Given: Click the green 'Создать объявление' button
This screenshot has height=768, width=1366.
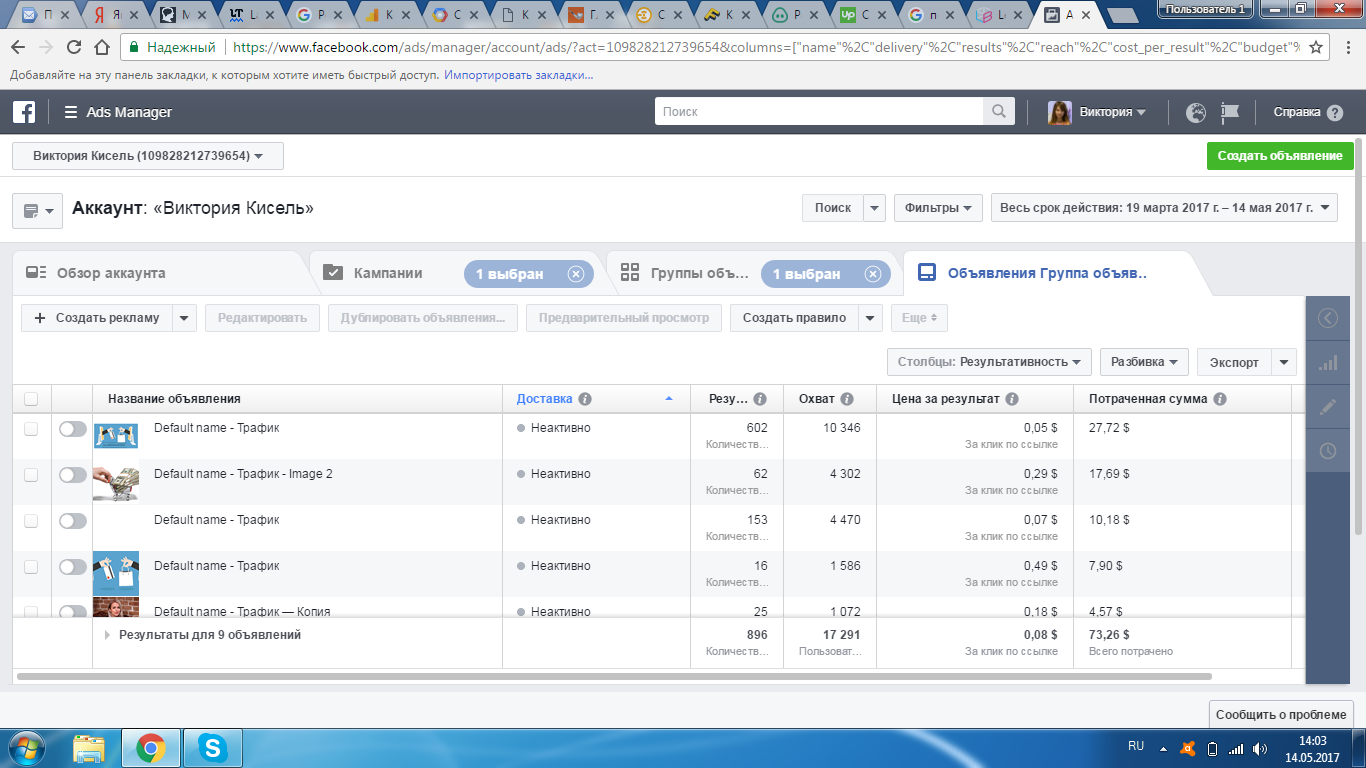Looking at the screenshot, I should (1279, 156).
